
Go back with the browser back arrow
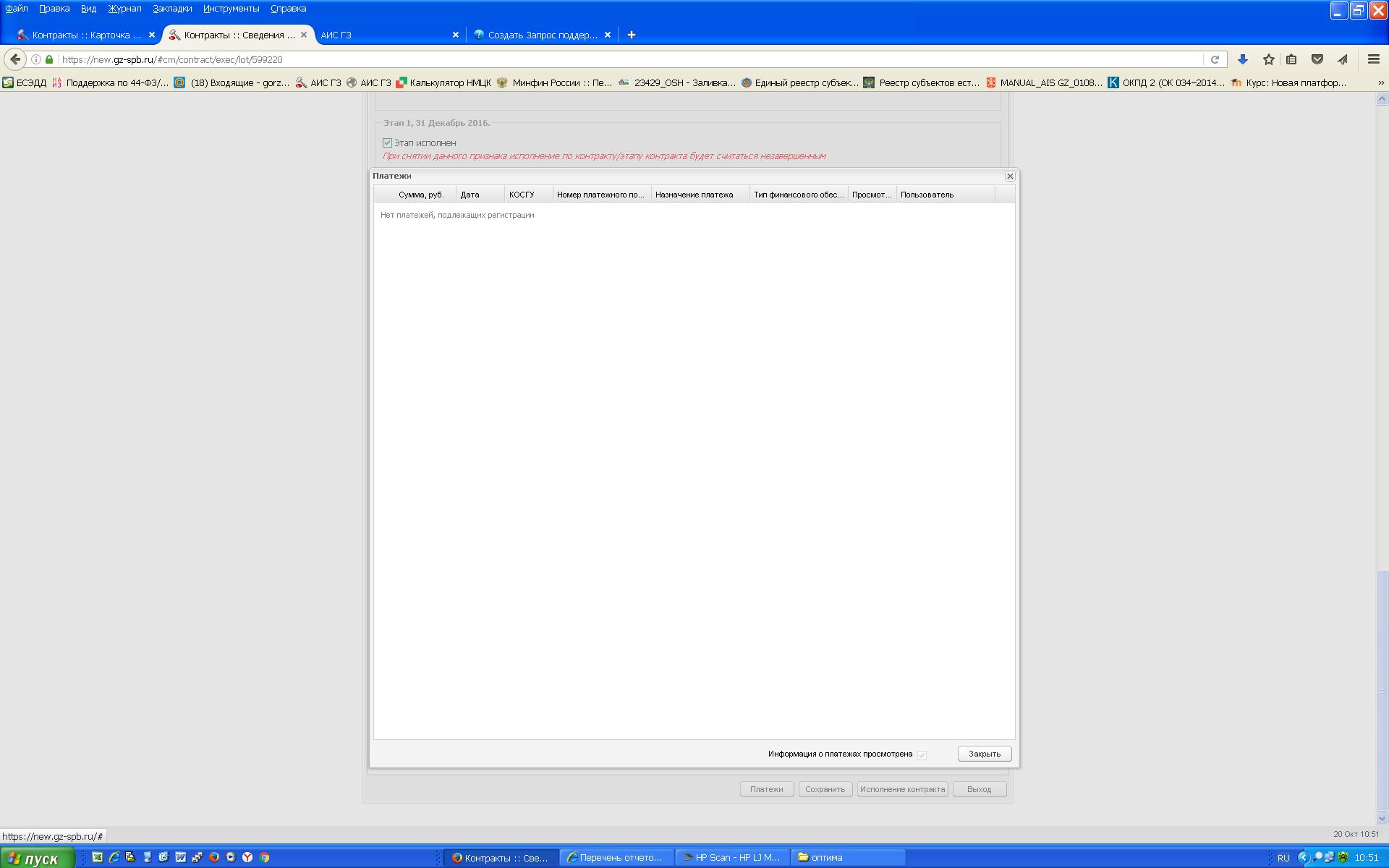click(15, 59)
